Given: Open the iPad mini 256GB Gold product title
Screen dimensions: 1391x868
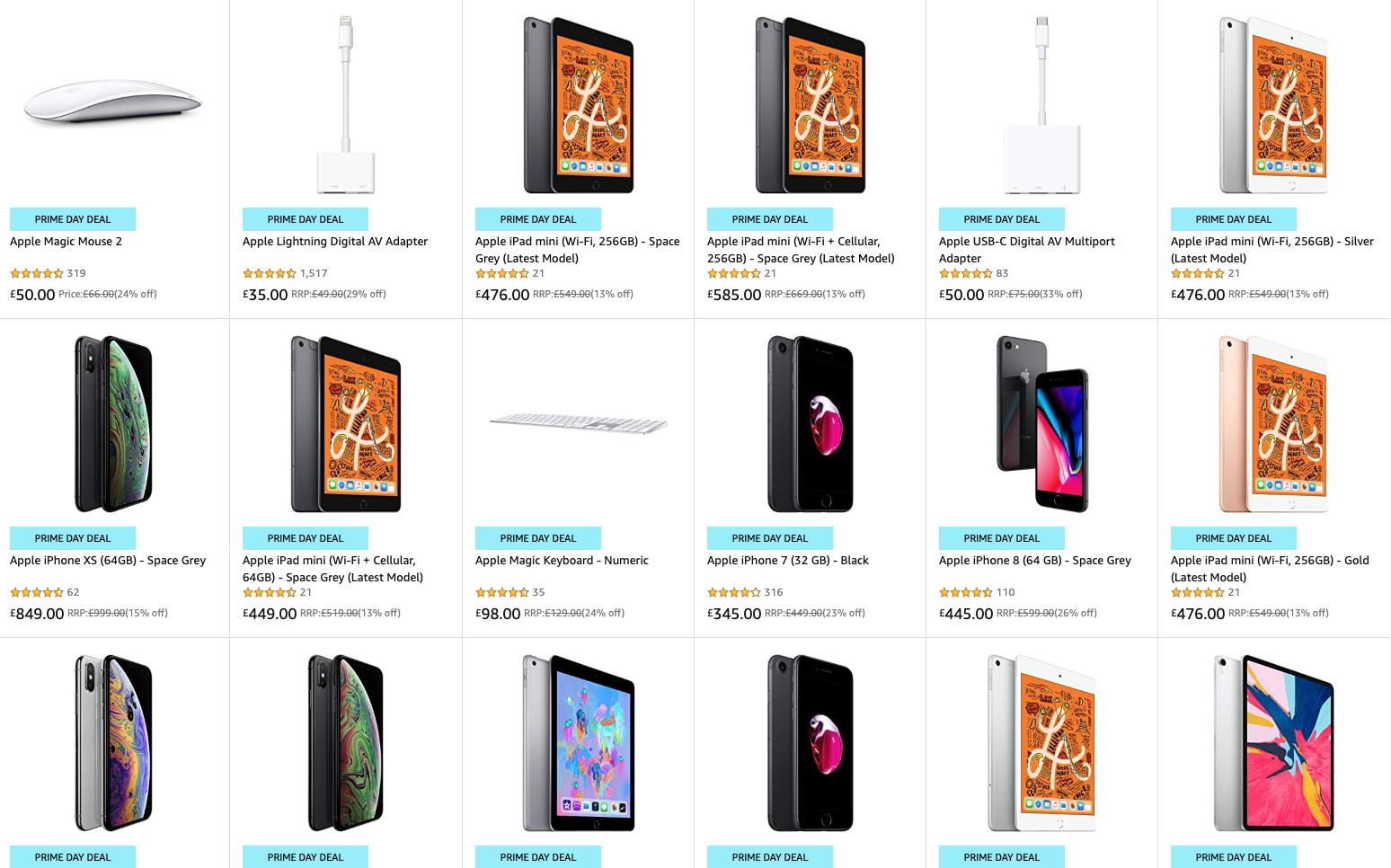Looking at the screenshot, I should click(x=1270, y=569).
